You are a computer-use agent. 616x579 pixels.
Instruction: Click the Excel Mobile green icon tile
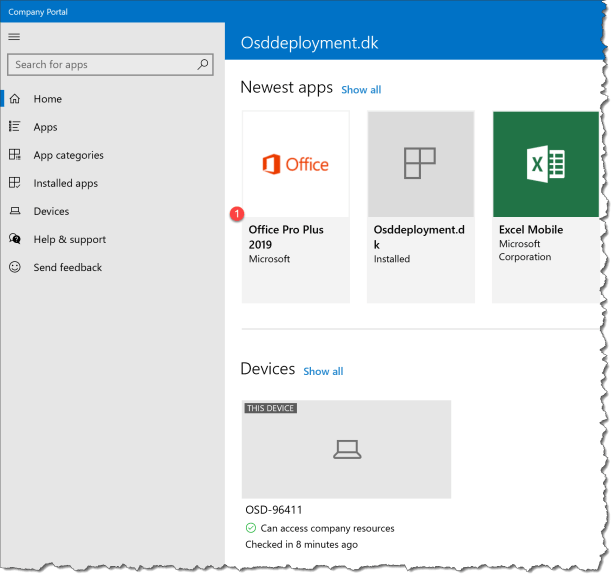(546, 164)
